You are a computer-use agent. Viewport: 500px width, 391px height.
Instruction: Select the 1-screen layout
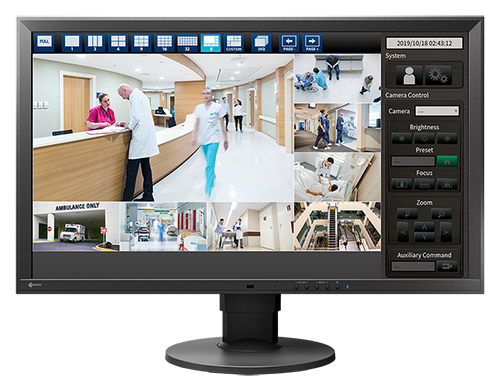[72, 43]
